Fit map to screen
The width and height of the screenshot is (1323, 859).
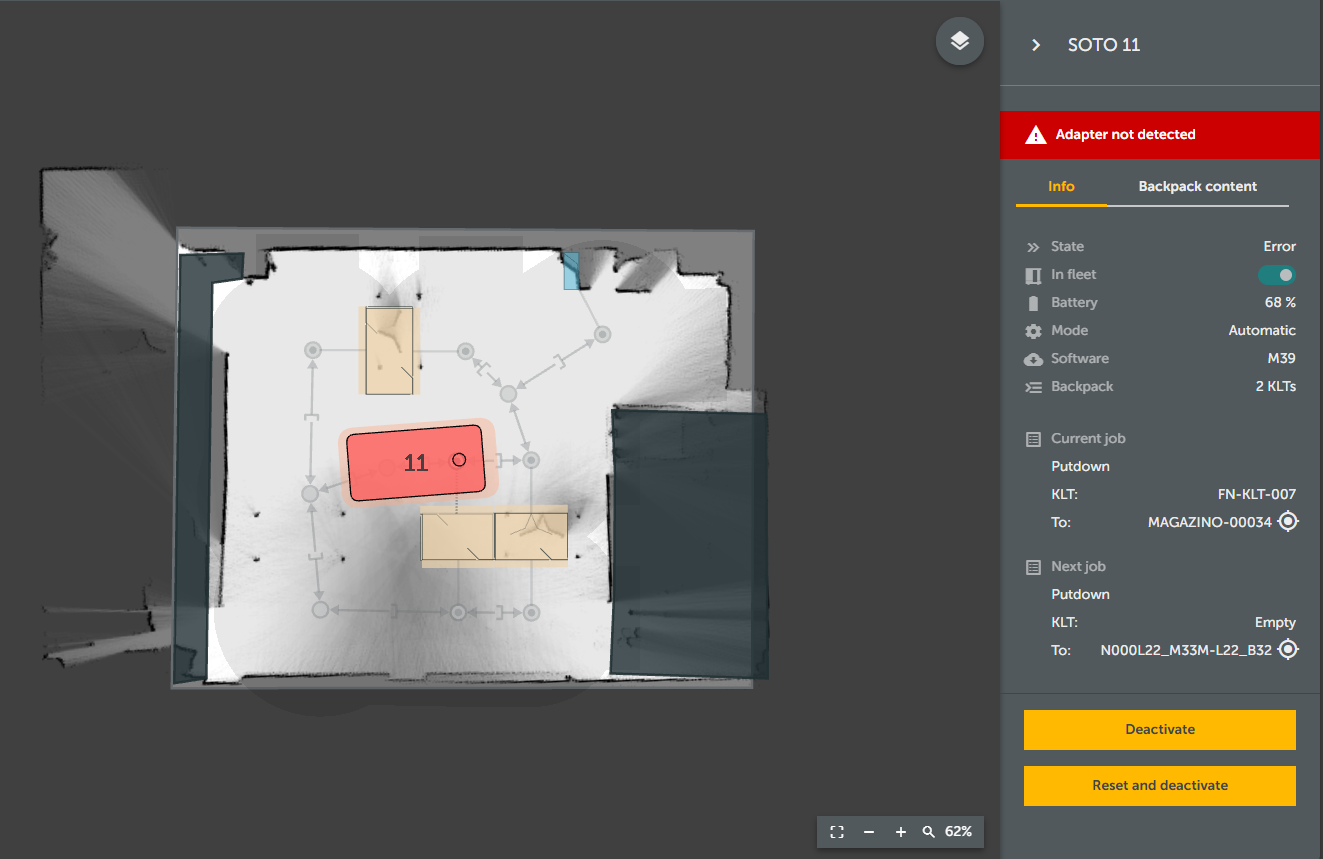[x=837, y=832]
